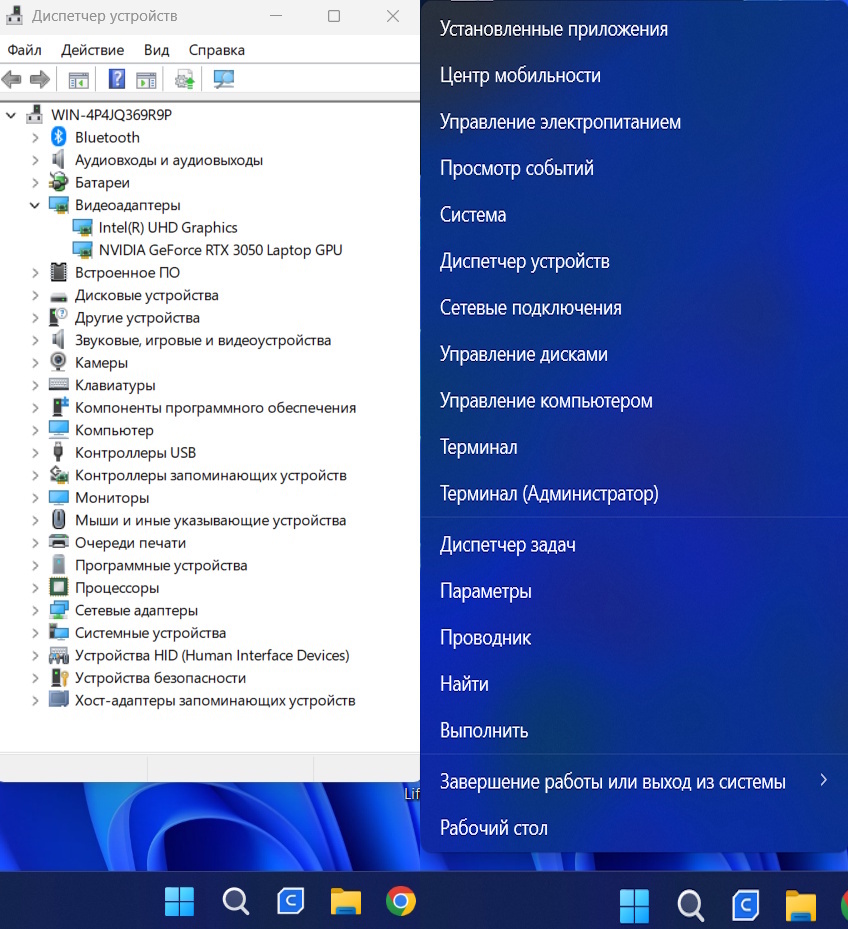The height and width of the screenshot is (929, 848).
Task: Toggle the action pane toolbar icon
Action: [x=146, y=79]
